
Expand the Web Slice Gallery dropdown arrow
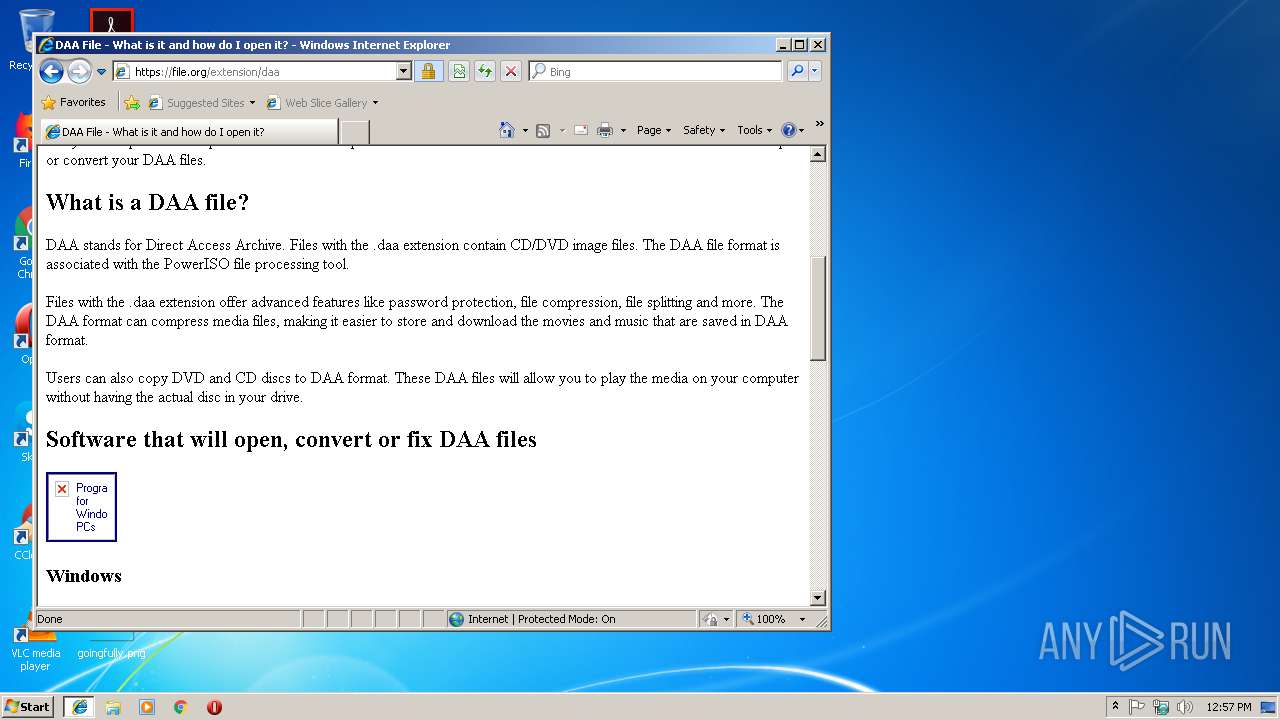tap(376, 103)
